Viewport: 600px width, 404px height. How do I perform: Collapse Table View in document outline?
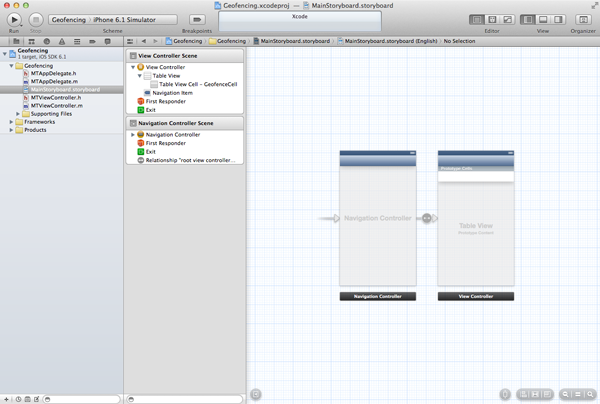(140, 76)
